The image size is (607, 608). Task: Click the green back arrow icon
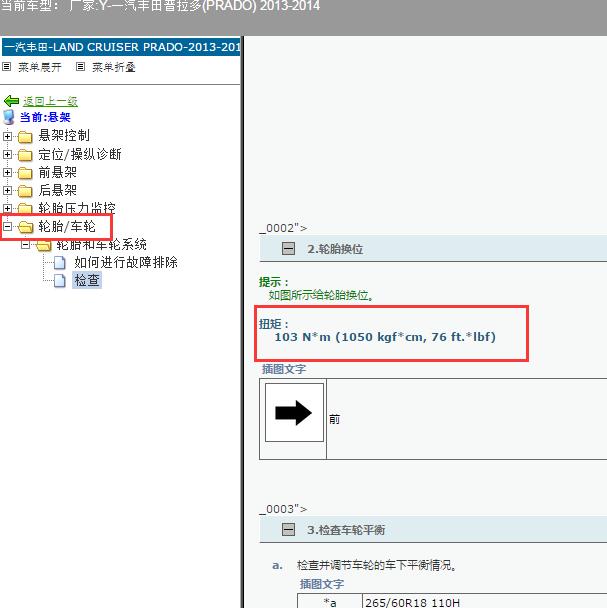[11, 101]
